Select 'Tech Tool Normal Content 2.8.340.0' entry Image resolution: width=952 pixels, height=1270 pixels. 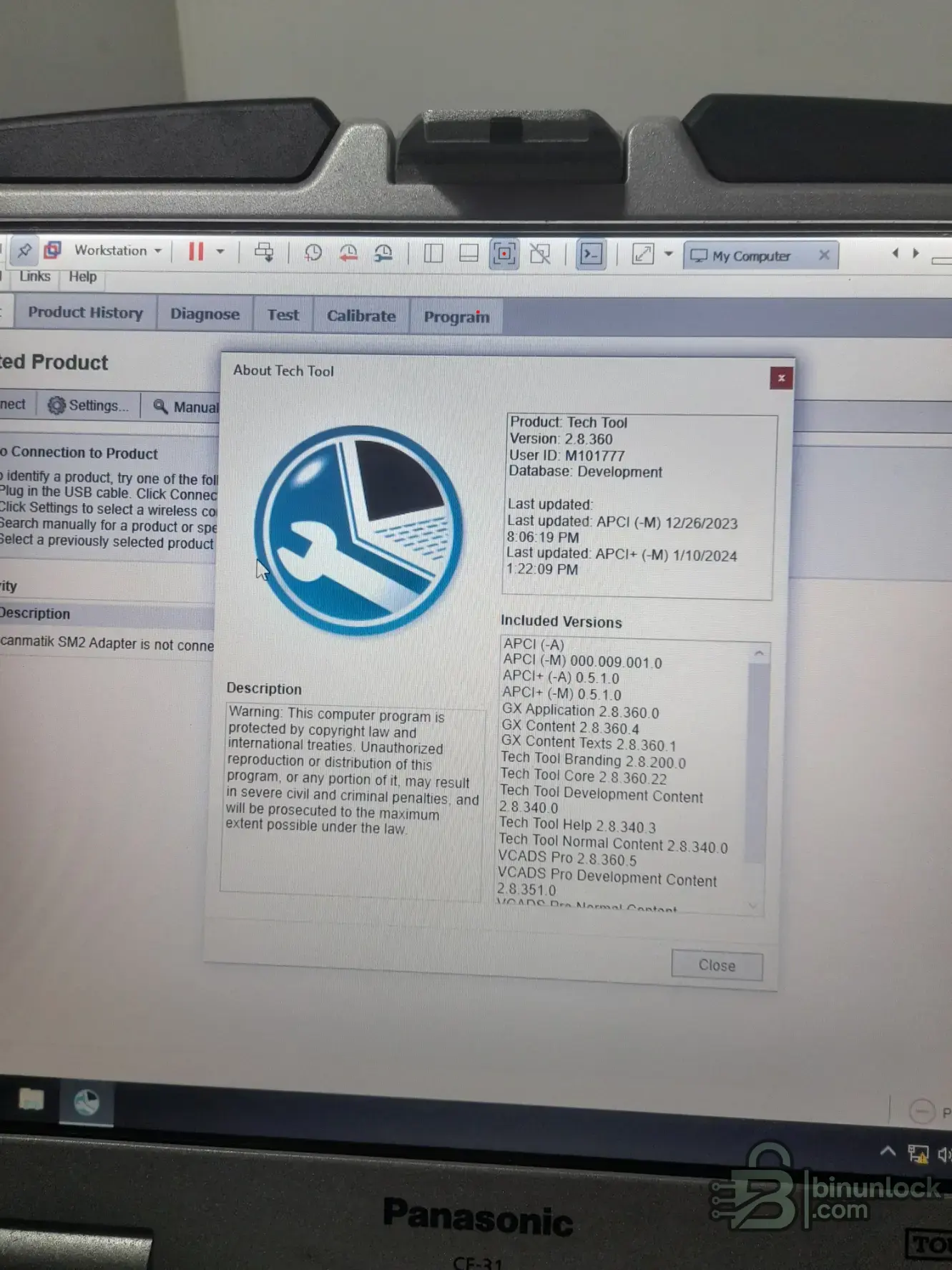tap(613, 843)
